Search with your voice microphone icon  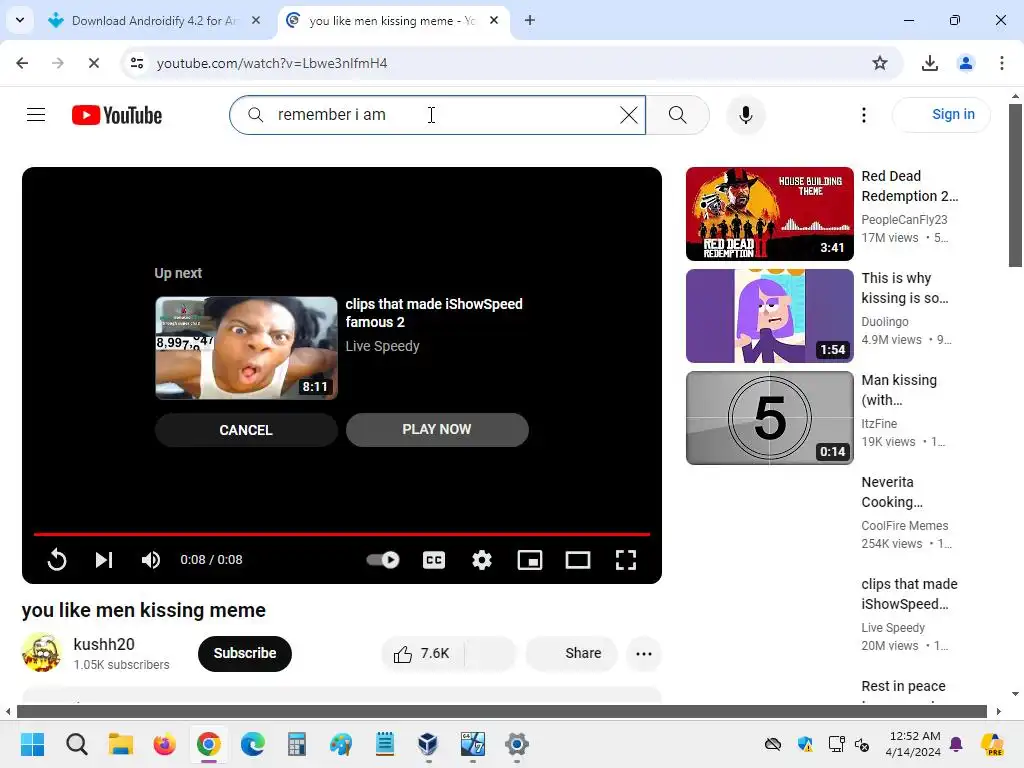[745, 115]
